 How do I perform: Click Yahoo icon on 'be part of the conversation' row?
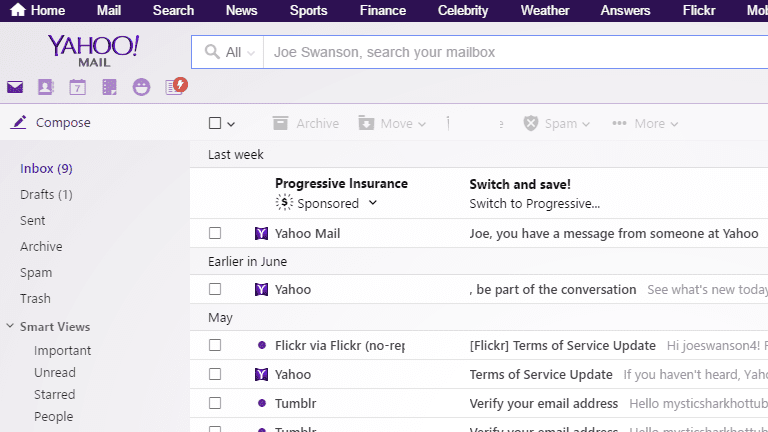click(x=262, y=289)
